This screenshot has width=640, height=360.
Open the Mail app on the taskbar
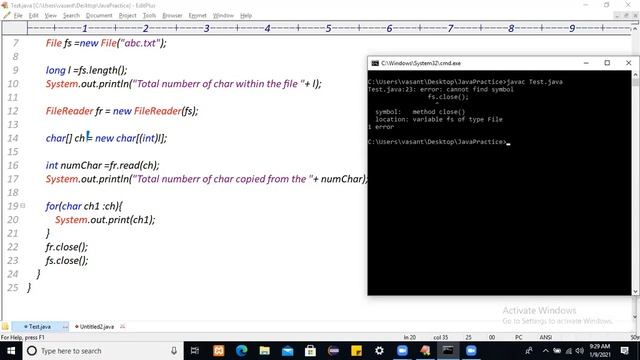point(287,351)
